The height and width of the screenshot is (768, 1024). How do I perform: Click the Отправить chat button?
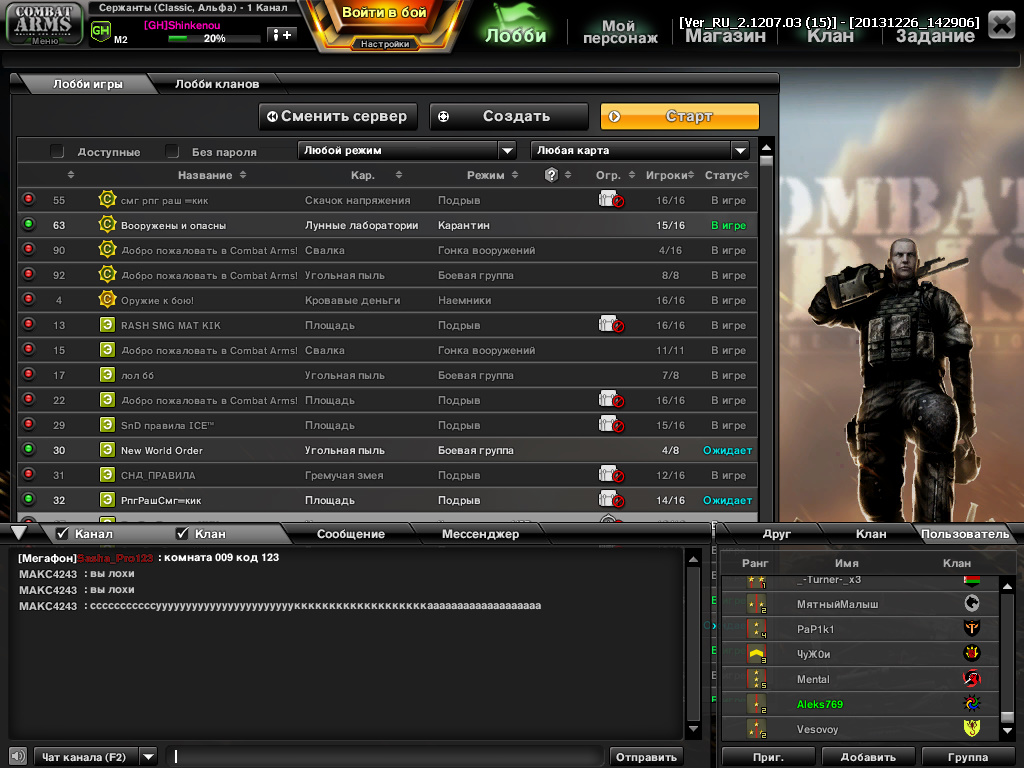pyautogui.click(x=646, y=757)
